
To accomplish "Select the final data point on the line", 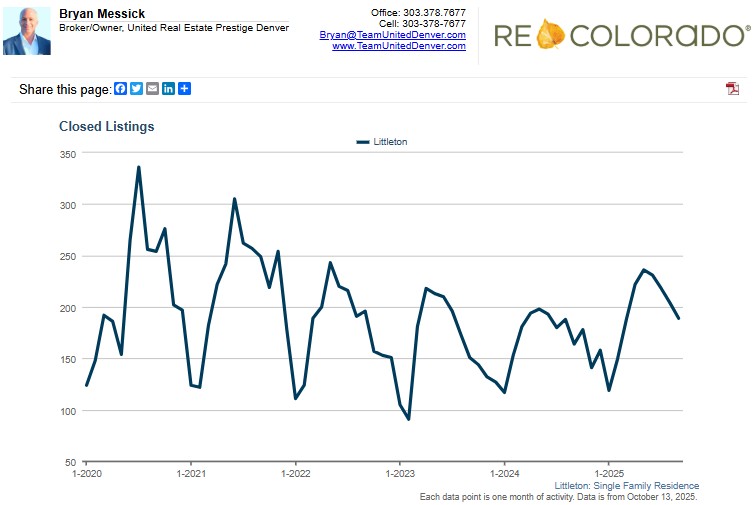I will tap(678, 318).
